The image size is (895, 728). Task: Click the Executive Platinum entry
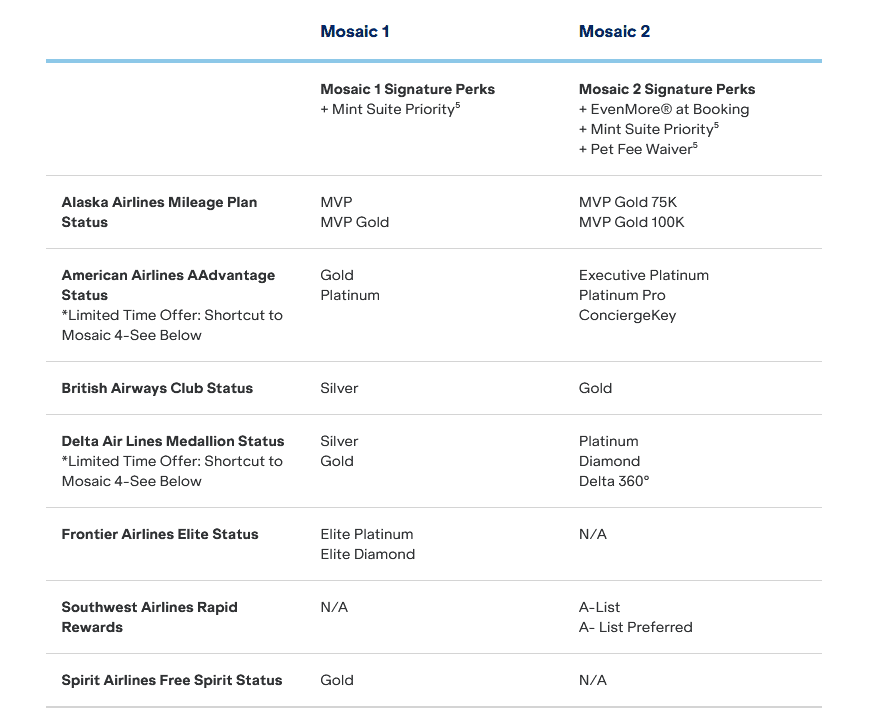[x=644, y=275]
